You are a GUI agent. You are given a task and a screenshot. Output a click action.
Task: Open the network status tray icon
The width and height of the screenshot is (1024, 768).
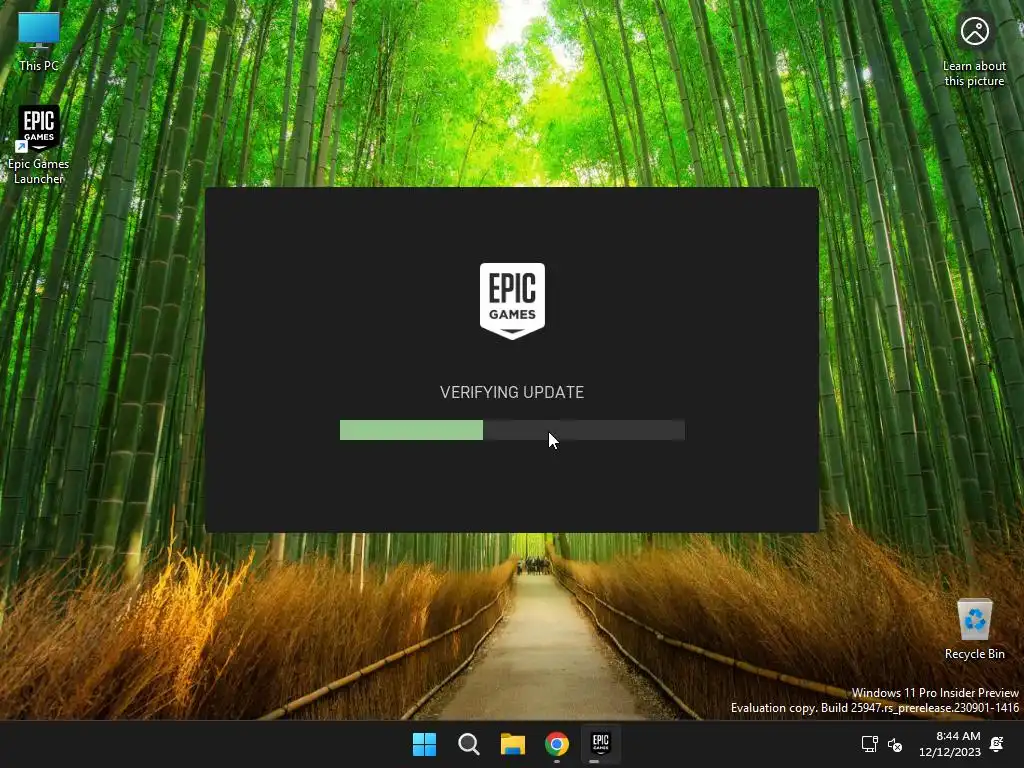[x=869, y=744]
